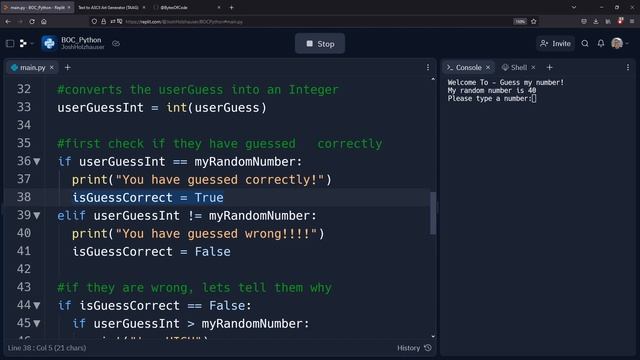Screen dimensions: 640x360
Task: List all browser tabs dropdown
Action: coord(574,7)
